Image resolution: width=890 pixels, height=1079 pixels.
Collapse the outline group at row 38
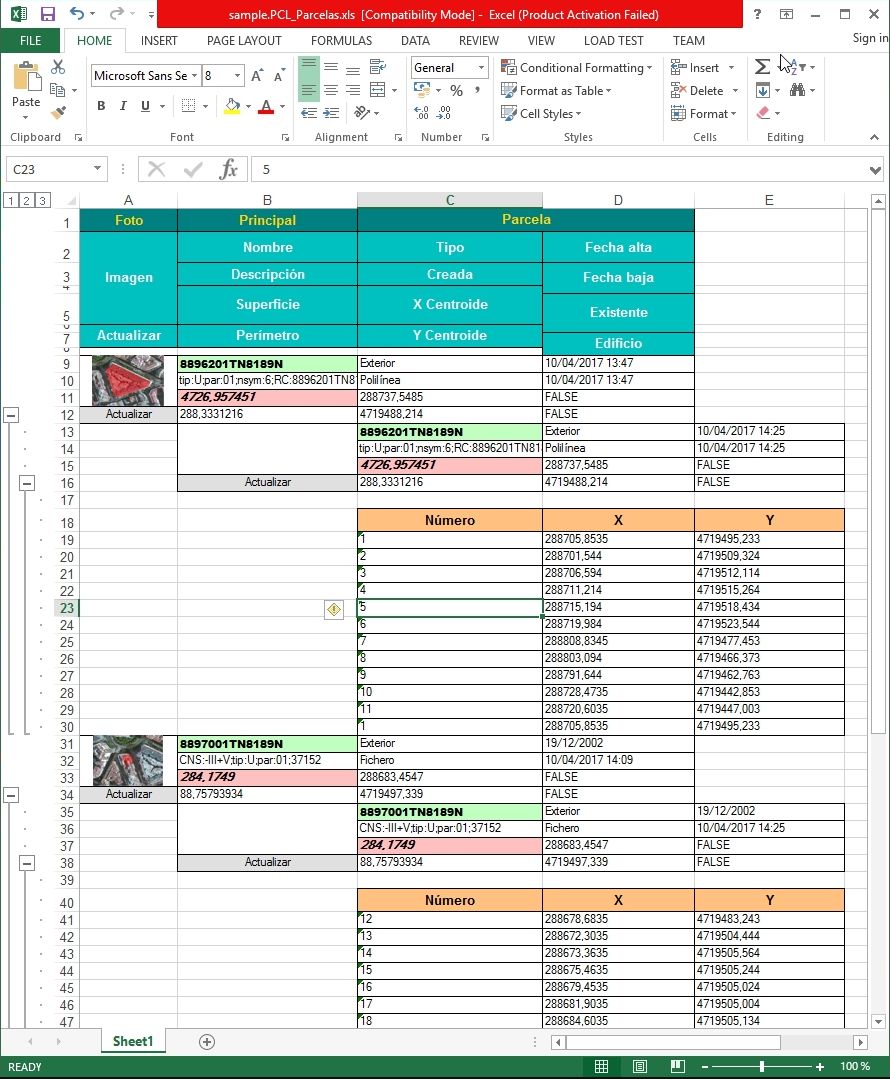(26, 863)
